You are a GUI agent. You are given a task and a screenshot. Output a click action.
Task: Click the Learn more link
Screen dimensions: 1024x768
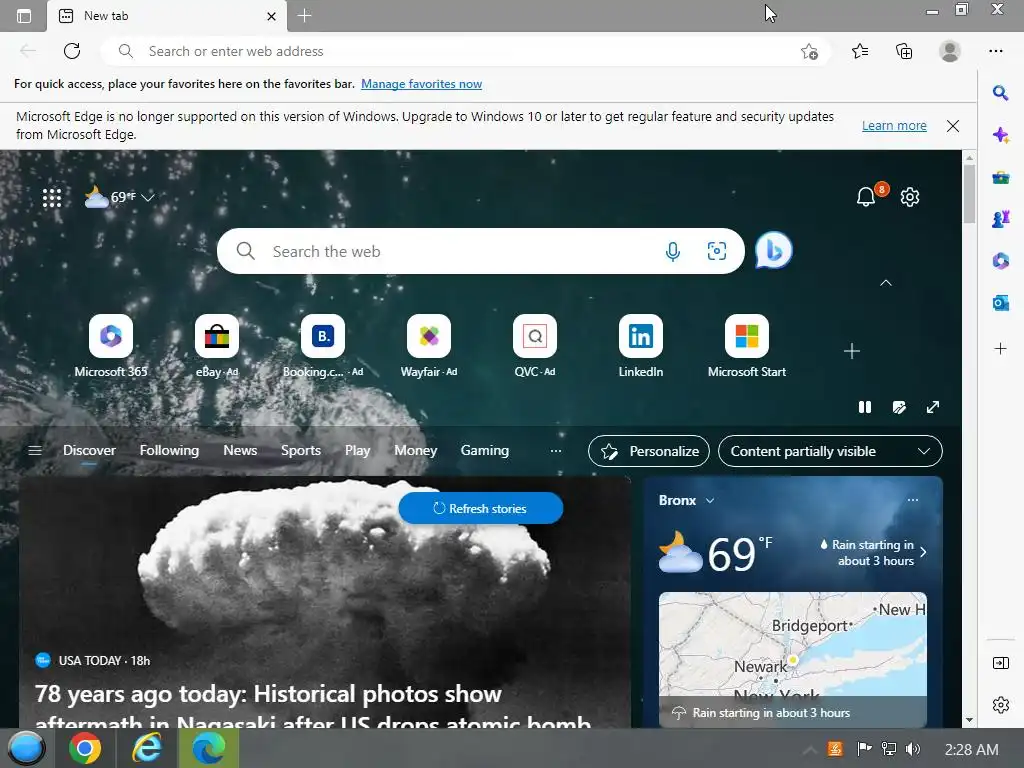click(x=894, y=125)
